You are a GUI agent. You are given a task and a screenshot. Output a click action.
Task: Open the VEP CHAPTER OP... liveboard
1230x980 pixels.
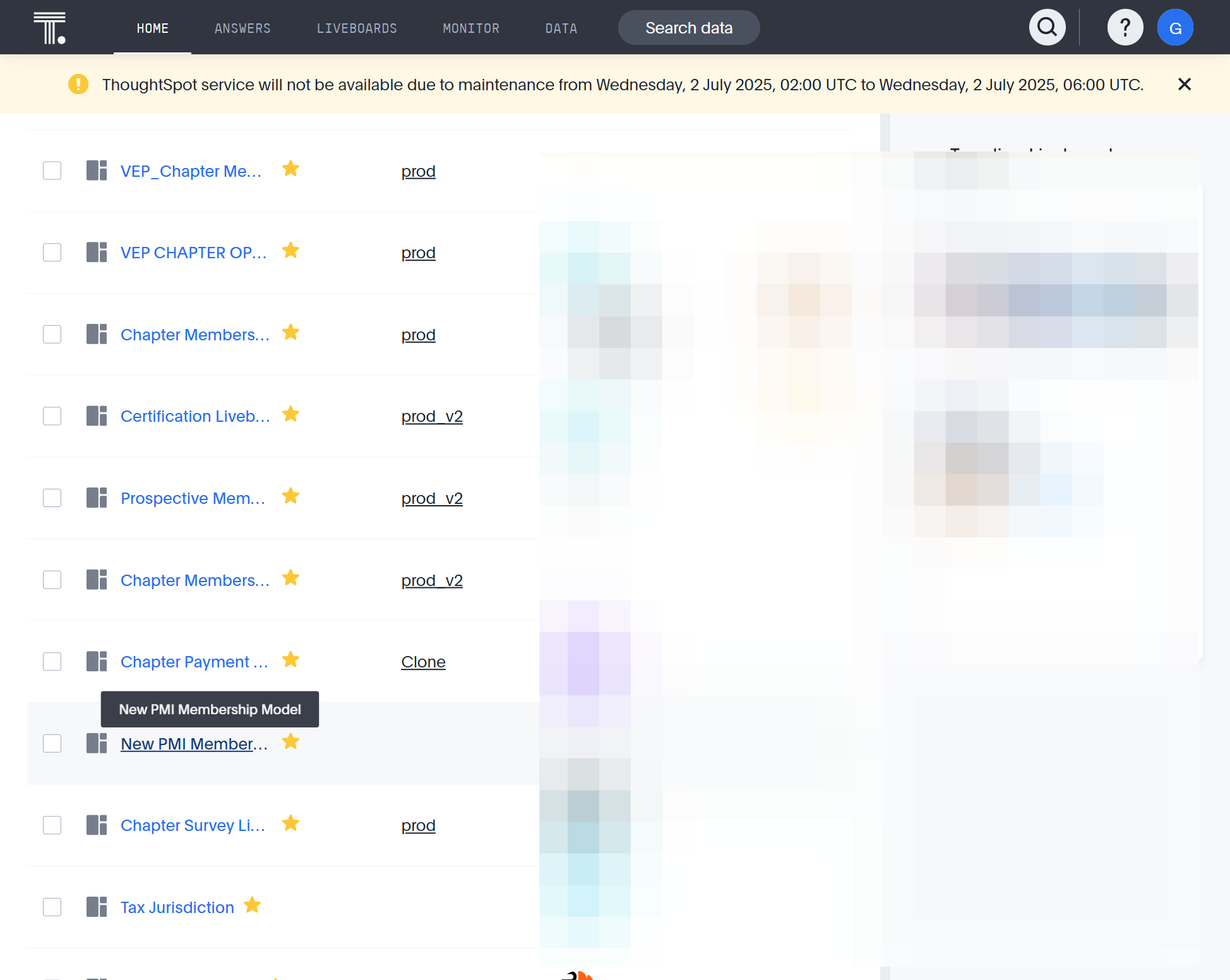click(194, 253)
